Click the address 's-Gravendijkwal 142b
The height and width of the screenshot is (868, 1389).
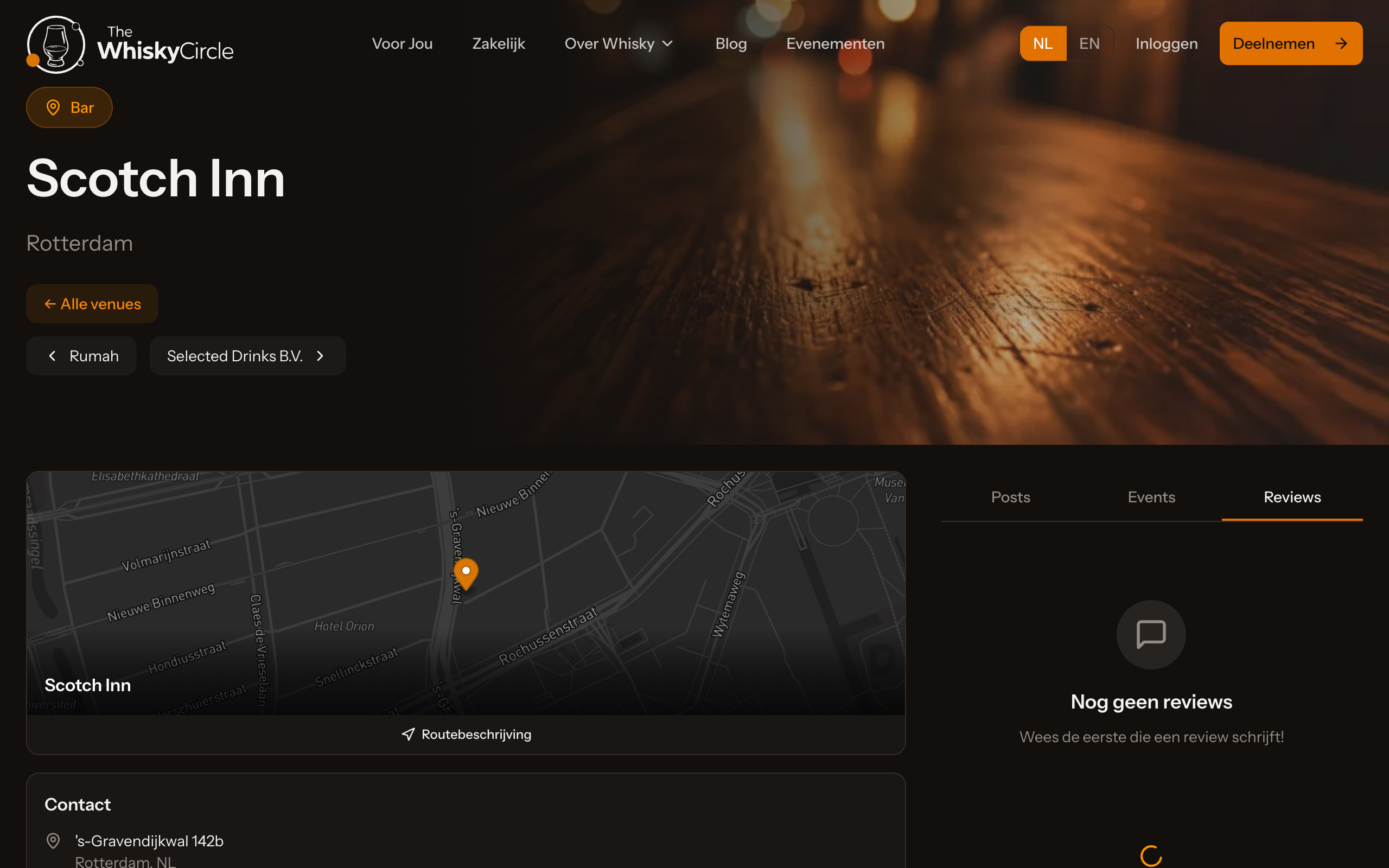[149, 841]
